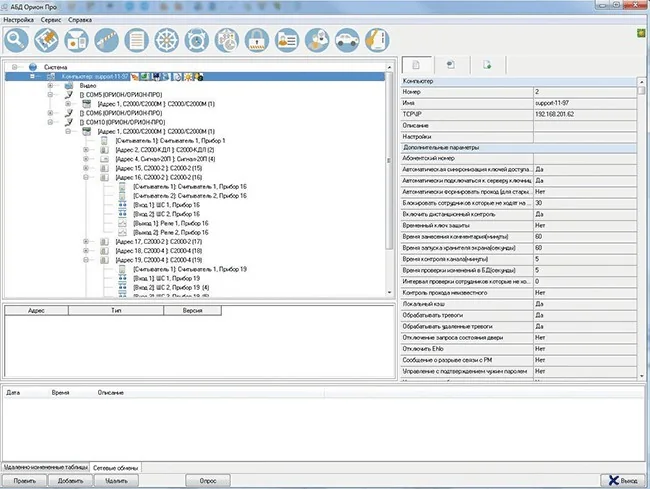This screenshot has width=650, height=489.
Task: Click the Добавить button
Action: [x=70, y=481]
